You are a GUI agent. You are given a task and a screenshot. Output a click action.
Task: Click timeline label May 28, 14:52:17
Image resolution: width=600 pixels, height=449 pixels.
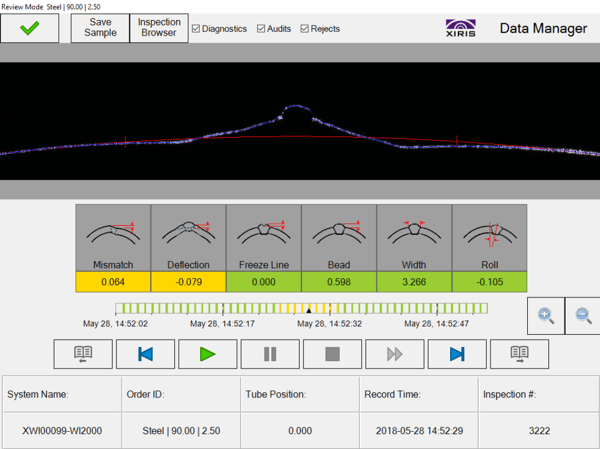click(x=222, y=324)
